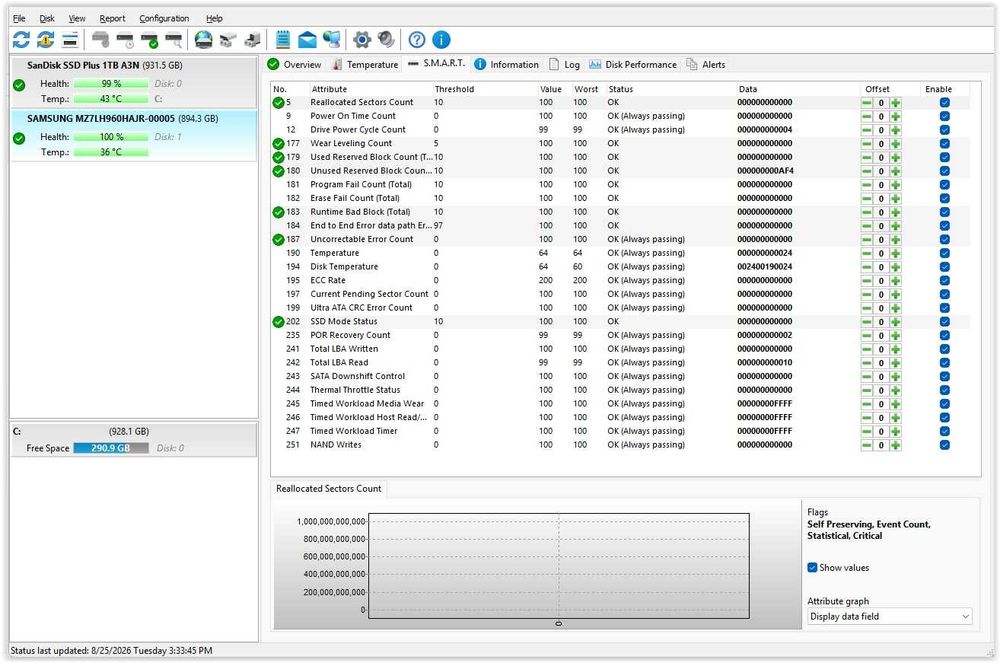Click the stacked drives toolbar icon

pos(228,40)
